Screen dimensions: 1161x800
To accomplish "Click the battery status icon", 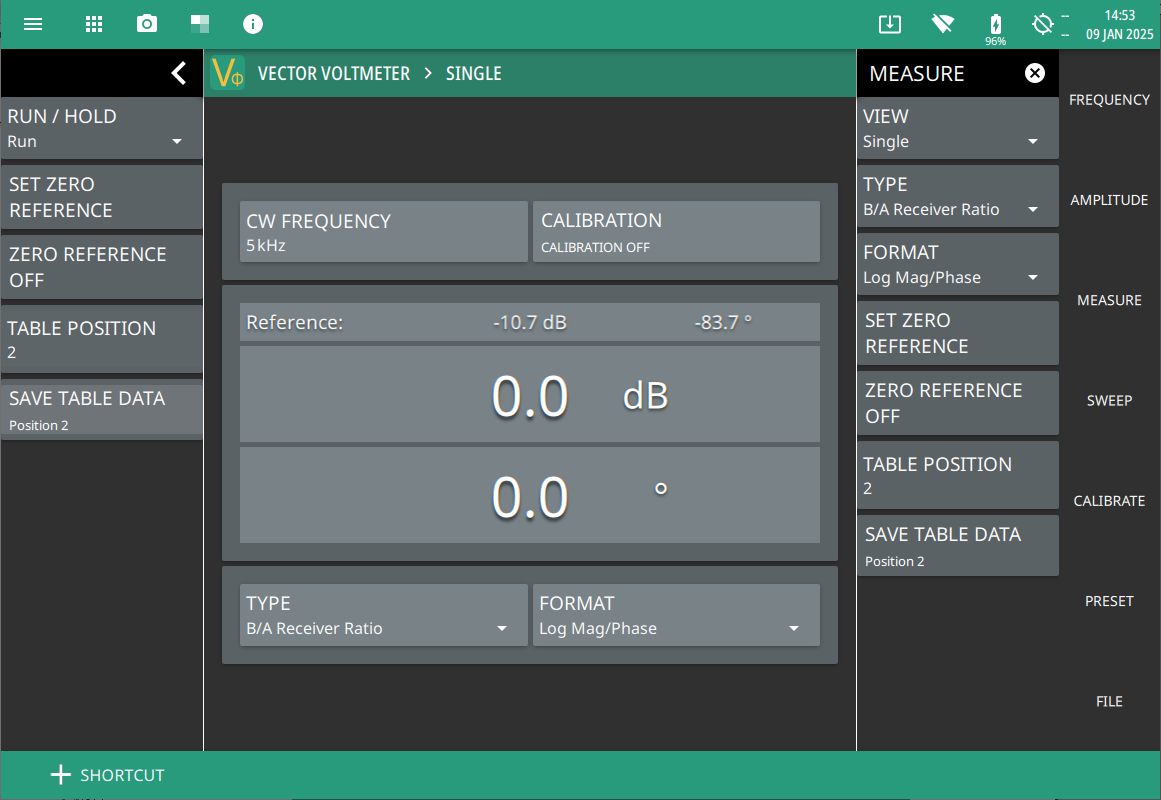I will [995, 24].
